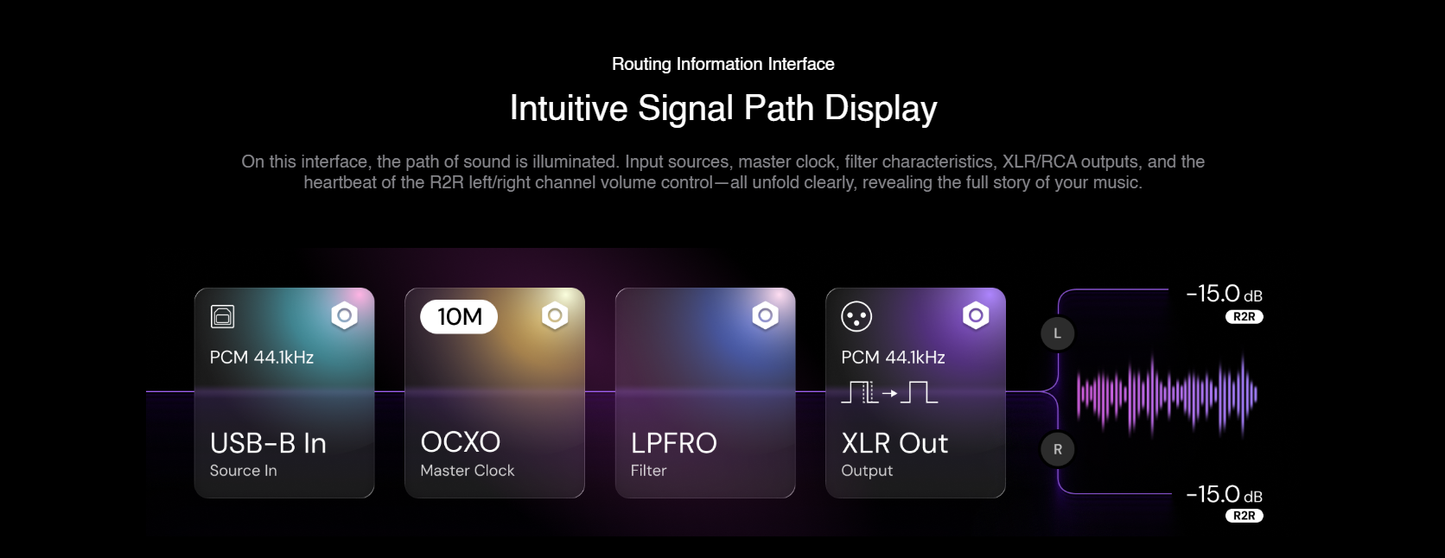Viewport: 1445px width, 558px height.
Task: Click the Intuitive Signal Path Display heading
Action: coord(723,108)
